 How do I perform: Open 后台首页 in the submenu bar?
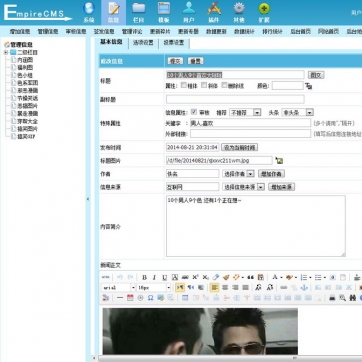pos(300,32)
